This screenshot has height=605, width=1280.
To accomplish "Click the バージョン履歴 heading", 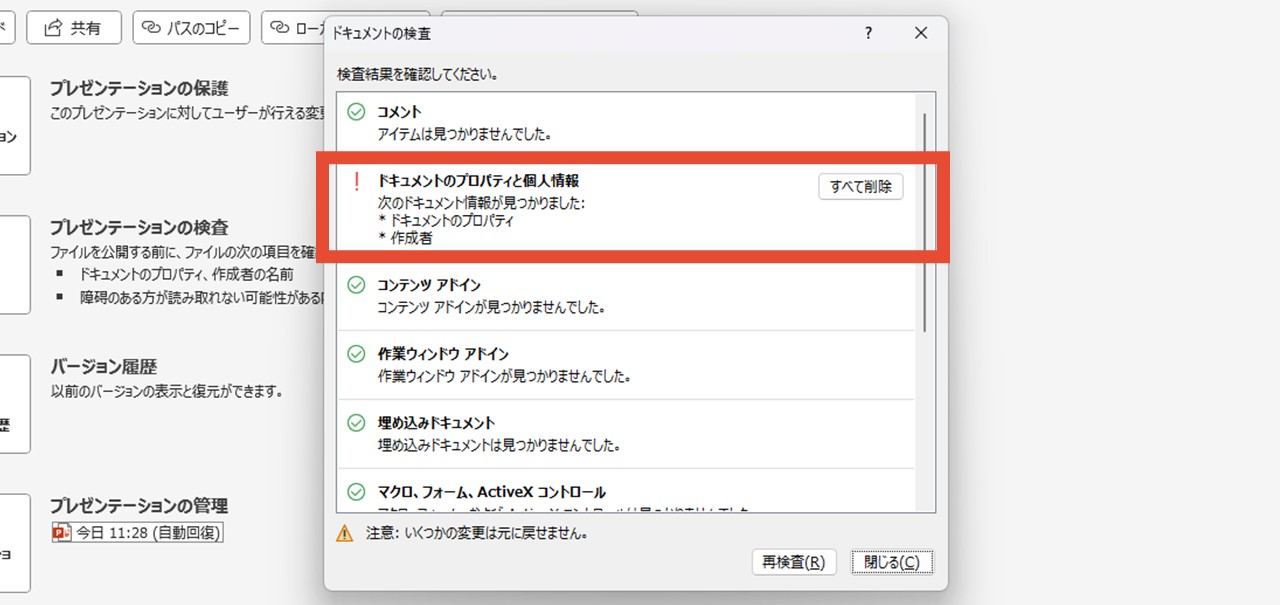I will coord(104,366).
